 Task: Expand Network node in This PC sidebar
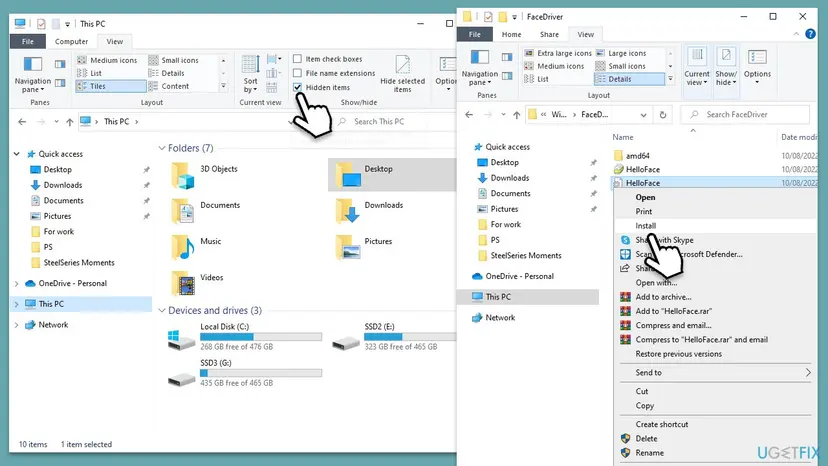17,325
